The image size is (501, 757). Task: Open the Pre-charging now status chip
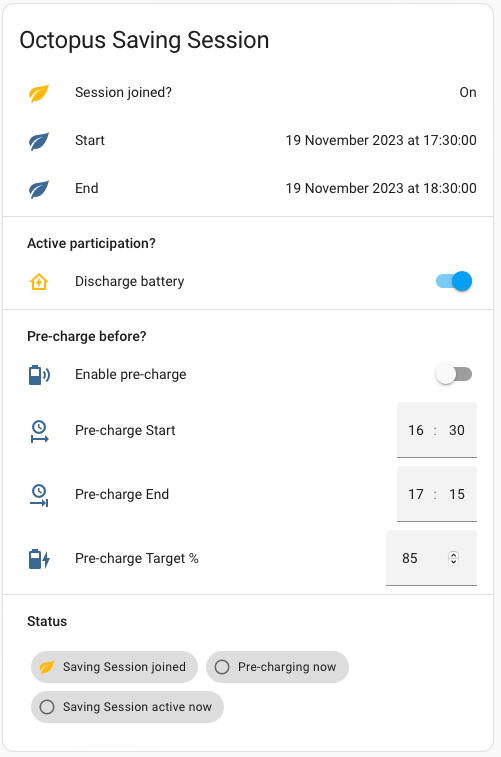pos(278,667)
